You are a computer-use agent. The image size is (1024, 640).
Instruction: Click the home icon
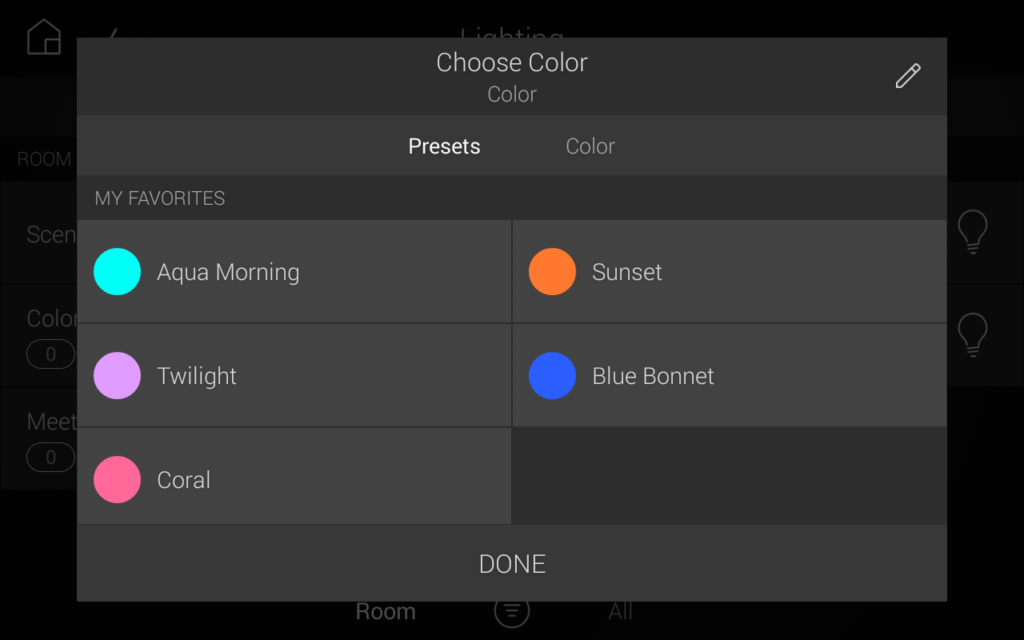click(44, 37)
